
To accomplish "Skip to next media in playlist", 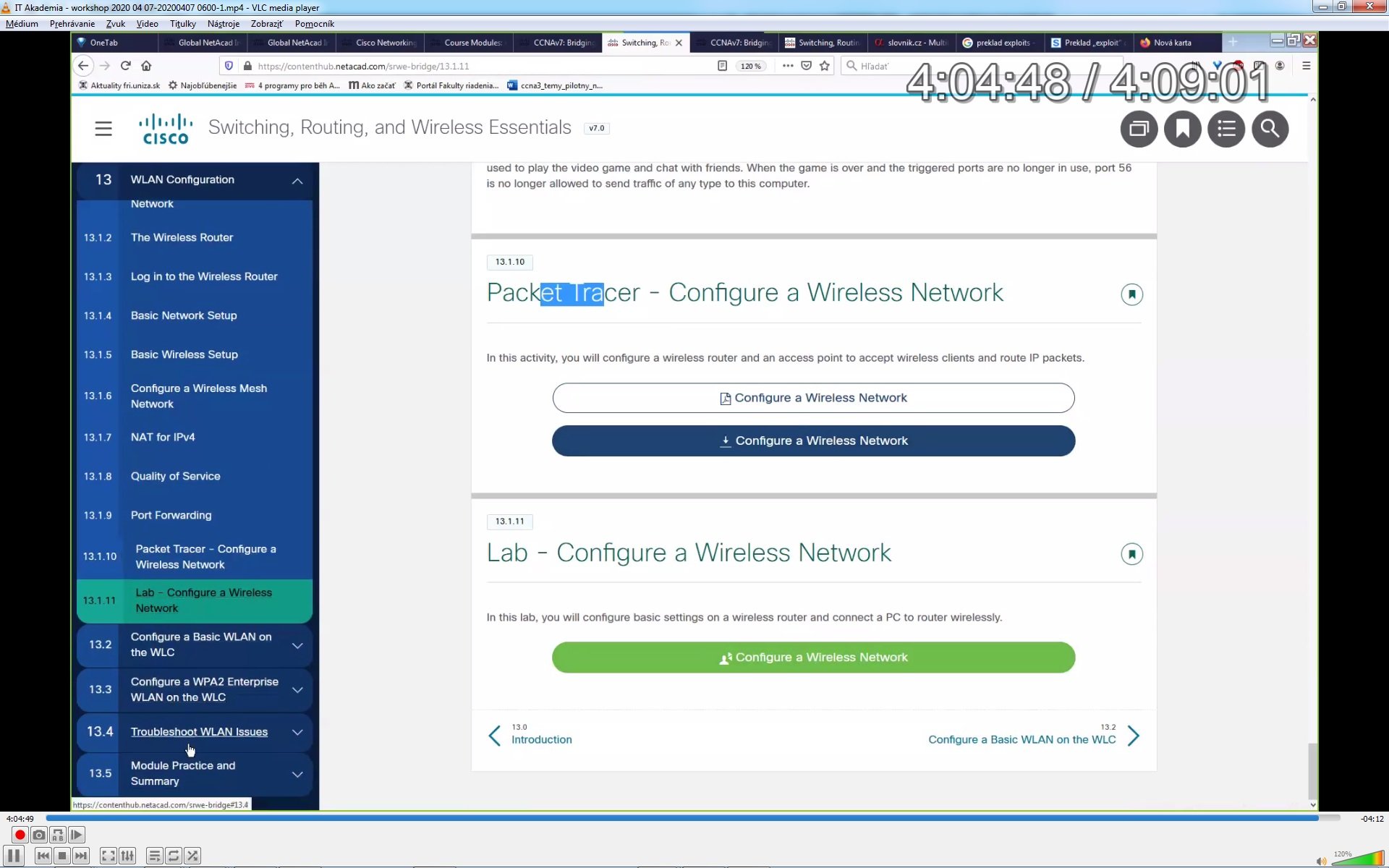I will pos(81,856).
